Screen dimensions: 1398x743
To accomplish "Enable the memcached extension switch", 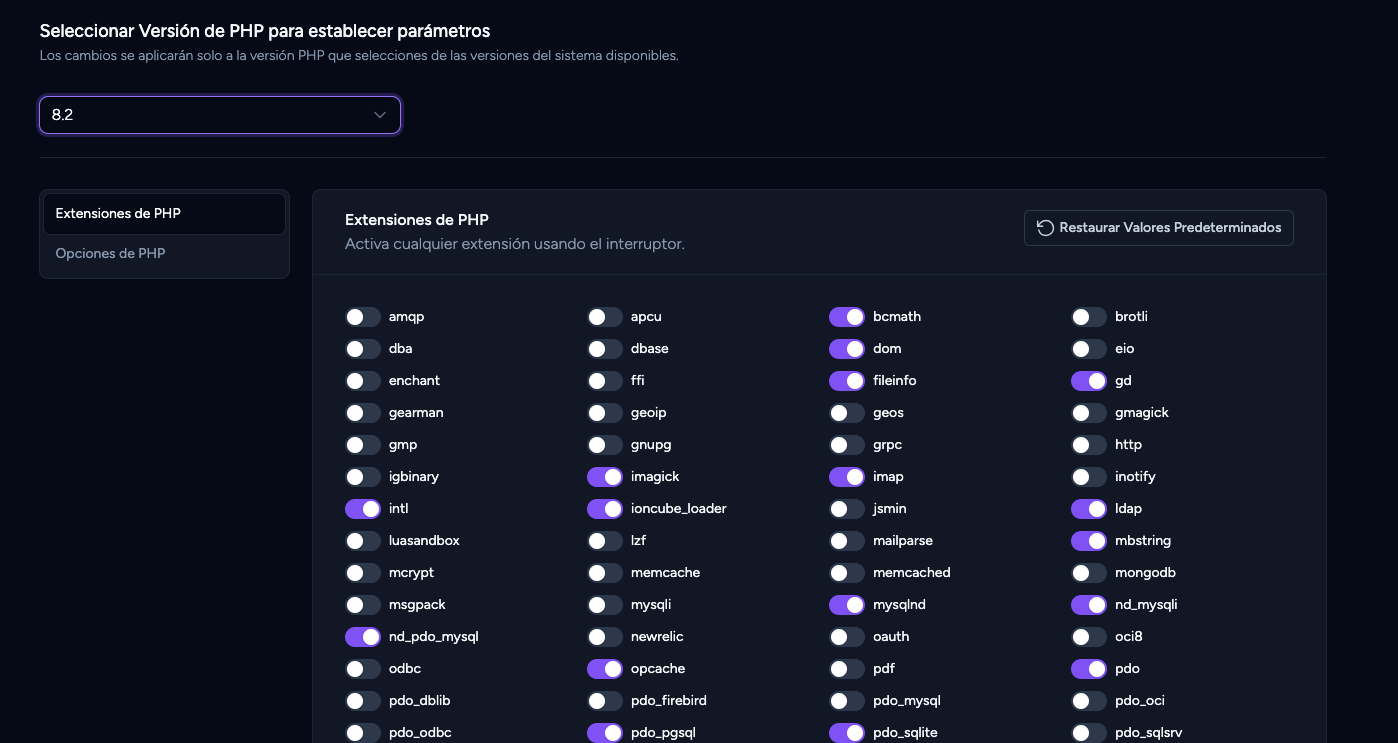I will tap(847, 573).
